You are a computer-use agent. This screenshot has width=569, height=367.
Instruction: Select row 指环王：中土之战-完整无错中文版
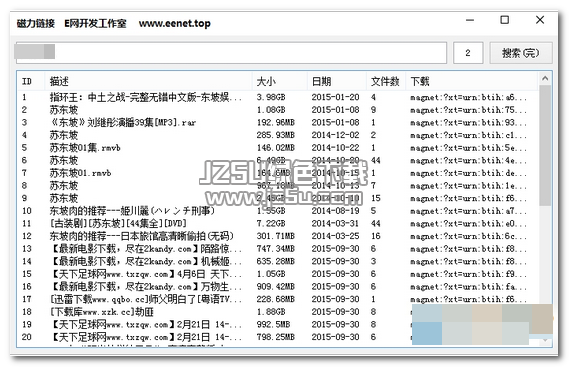click(x=278, y=97)
